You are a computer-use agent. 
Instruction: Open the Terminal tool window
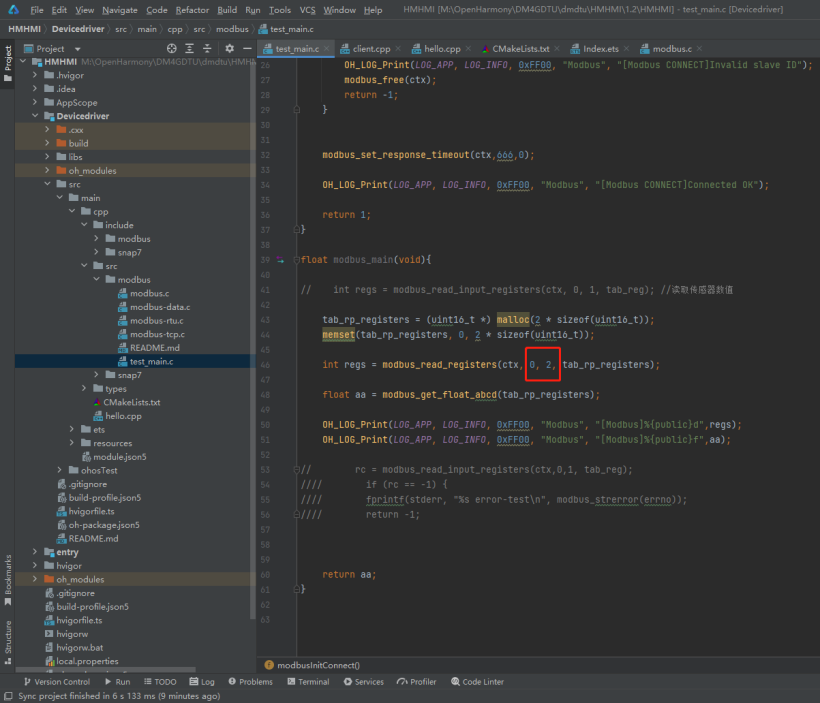308,682
